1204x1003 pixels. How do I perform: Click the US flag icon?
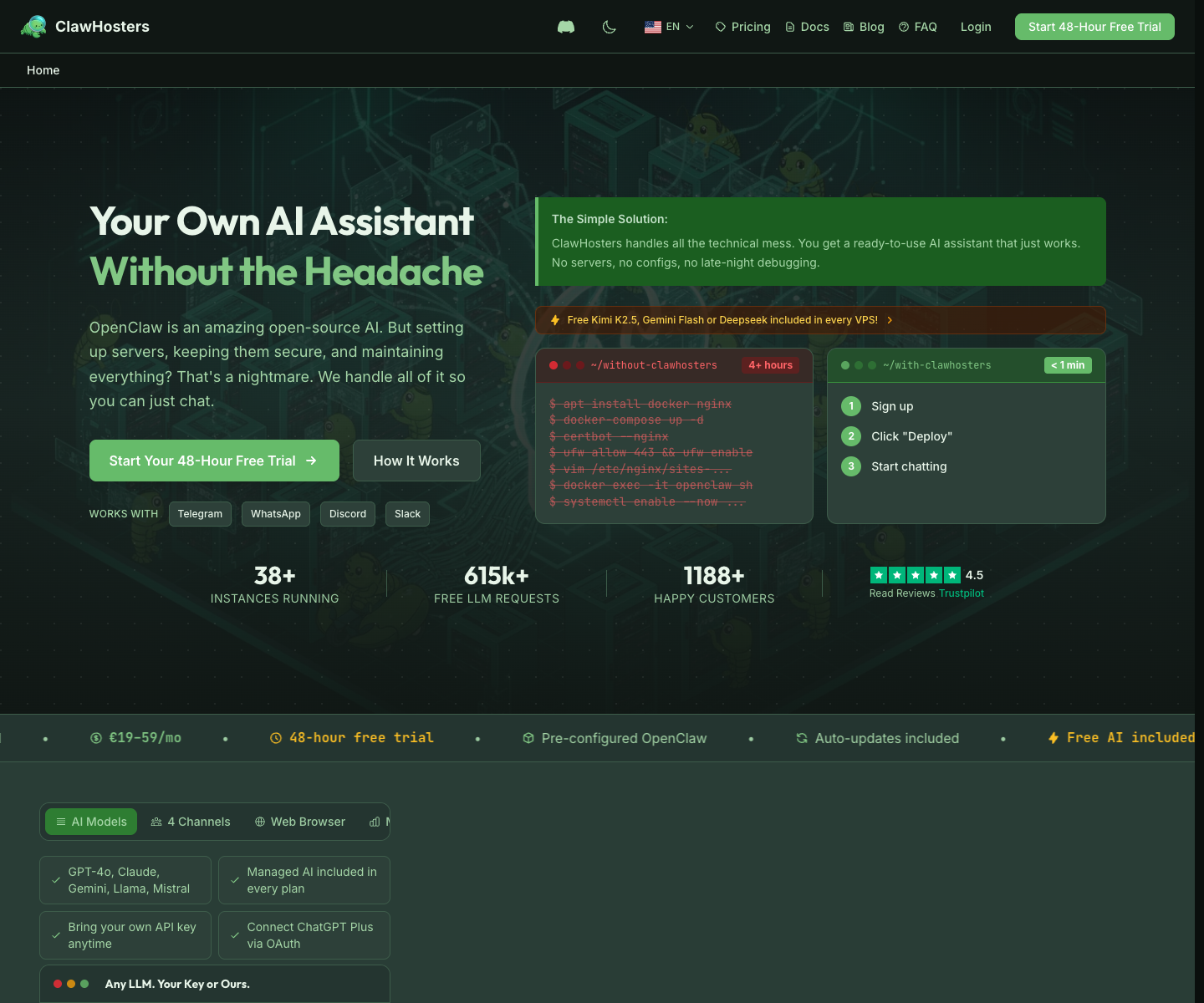click(x=653, y=27)
